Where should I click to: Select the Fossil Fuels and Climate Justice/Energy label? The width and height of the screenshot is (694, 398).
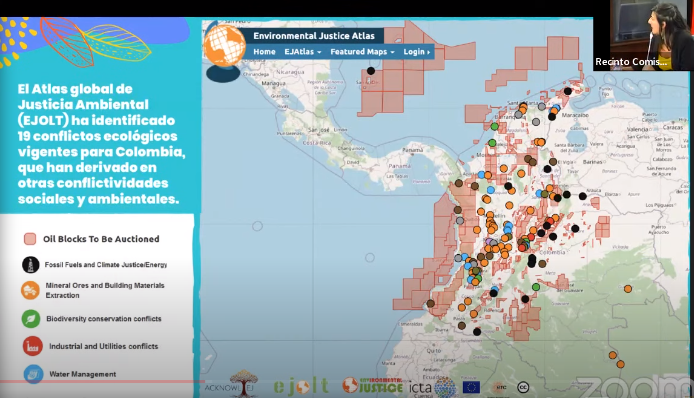point(106,265)
